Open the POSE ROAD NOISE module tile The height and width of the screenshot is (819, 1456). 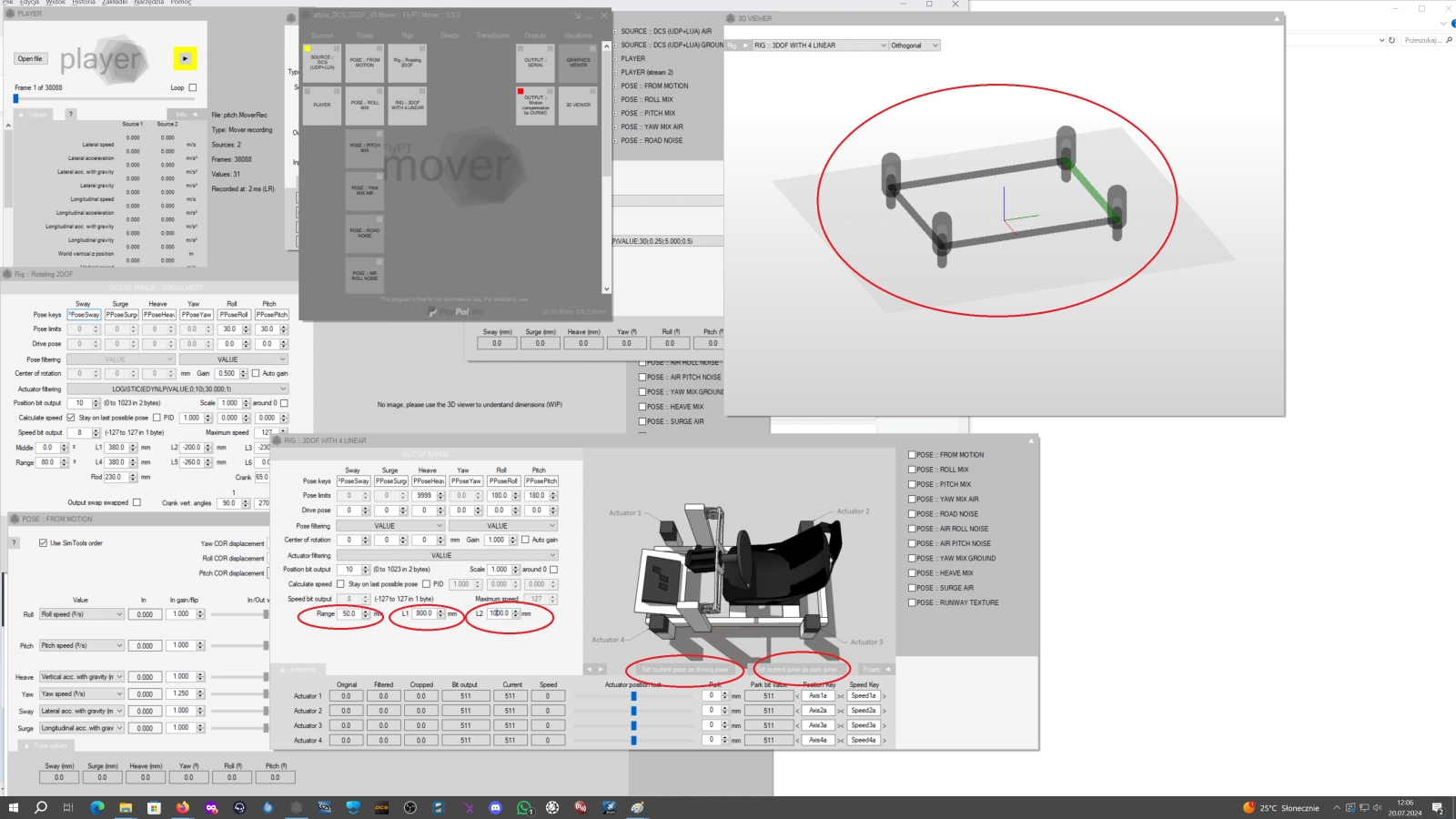click(365, 233)
